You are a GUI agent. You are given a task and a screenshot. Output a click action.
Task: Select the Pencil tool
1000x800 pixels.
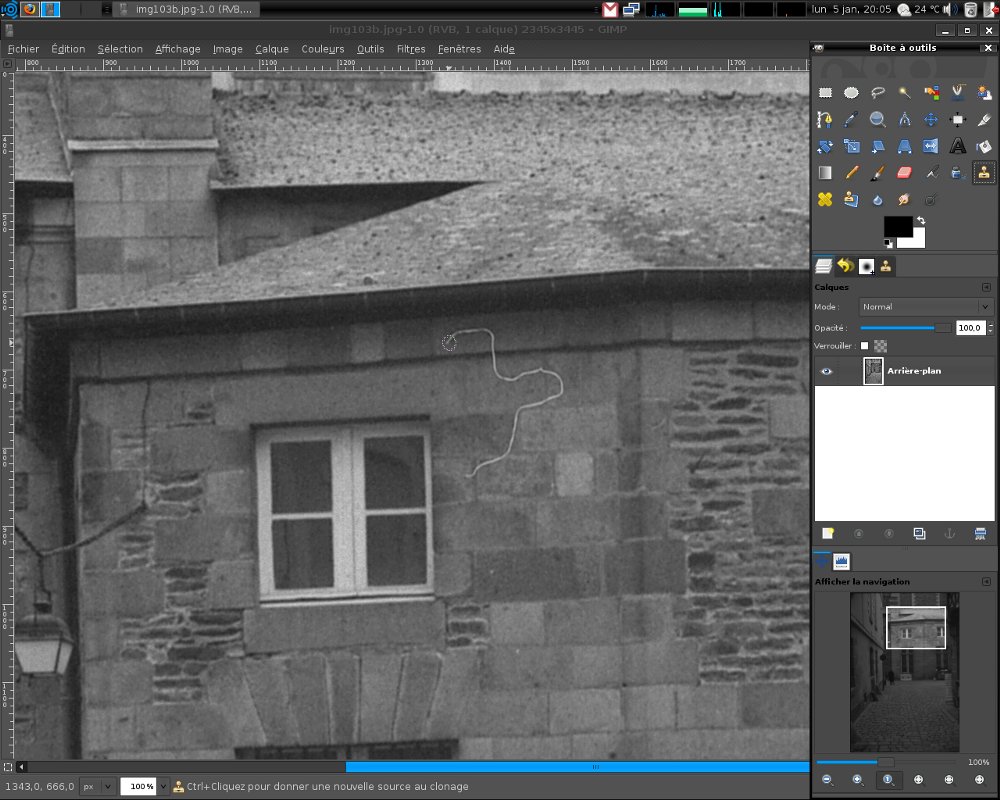851,173
